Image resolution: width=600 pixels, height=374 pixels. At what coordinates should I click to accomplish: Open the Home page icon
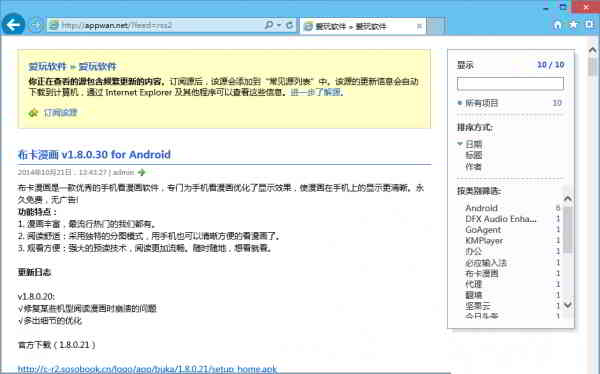558,25
